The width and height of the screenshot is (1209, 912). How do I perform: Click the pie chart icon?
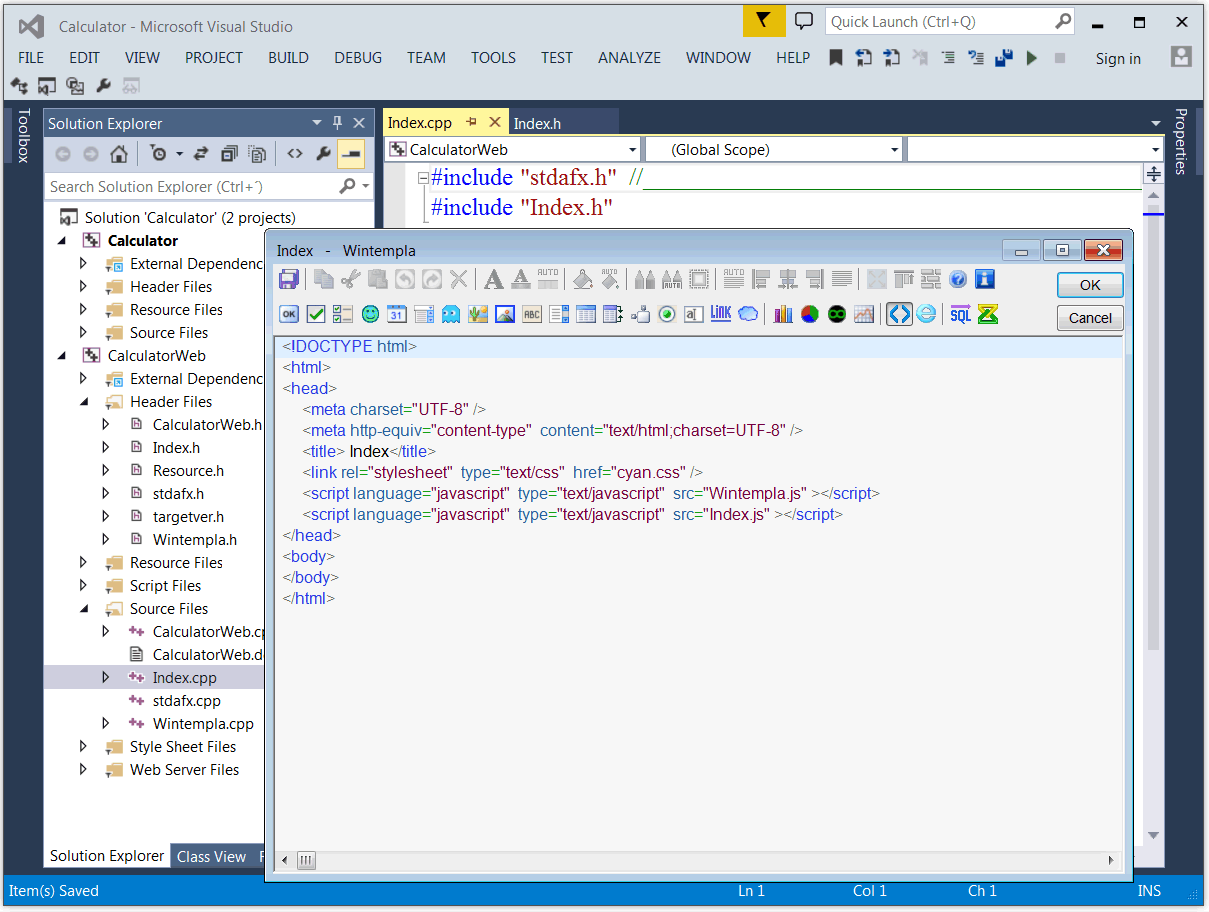click(810, 314)
